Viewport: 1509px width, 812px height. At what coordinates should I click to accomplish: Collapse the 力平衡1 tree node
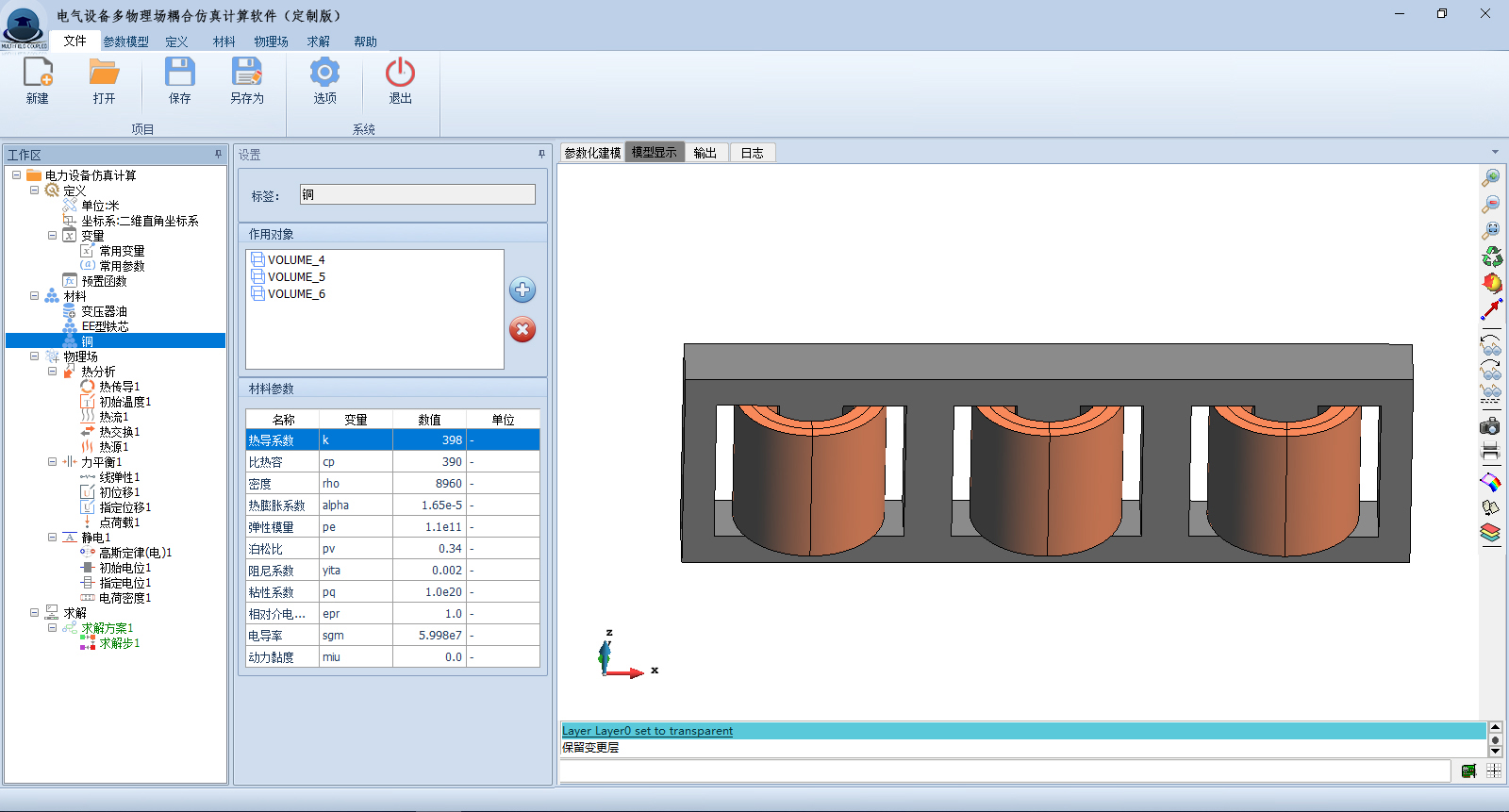coord(52,462)
